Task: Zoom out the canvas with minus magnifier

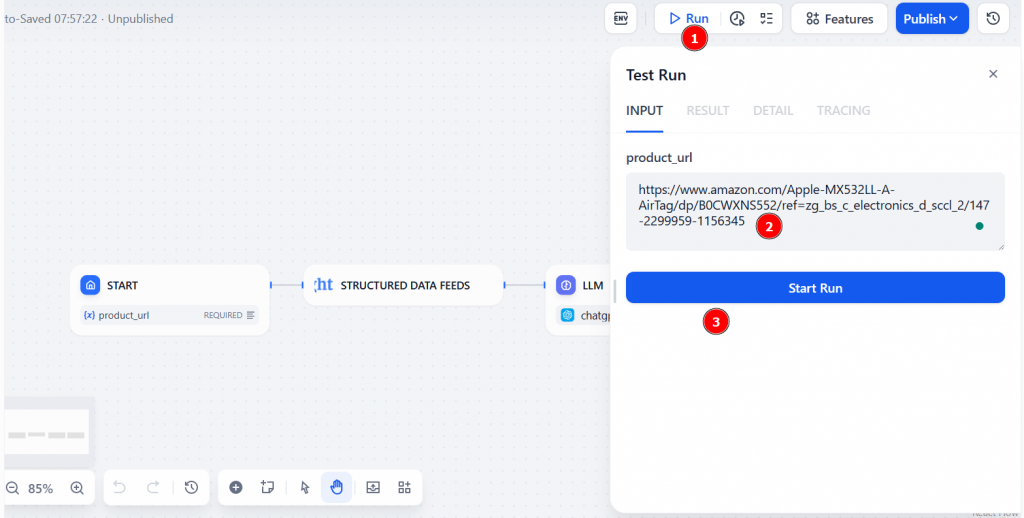Action: point(13,488)
